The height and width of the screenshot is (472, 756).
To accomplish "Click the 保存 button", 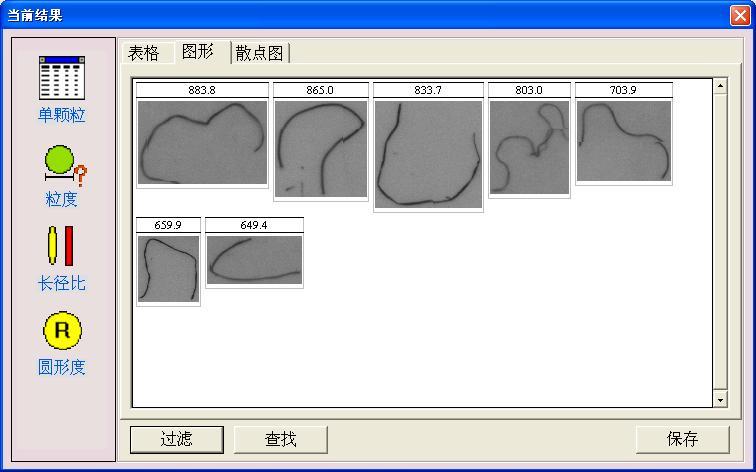I will pos(683,439).
